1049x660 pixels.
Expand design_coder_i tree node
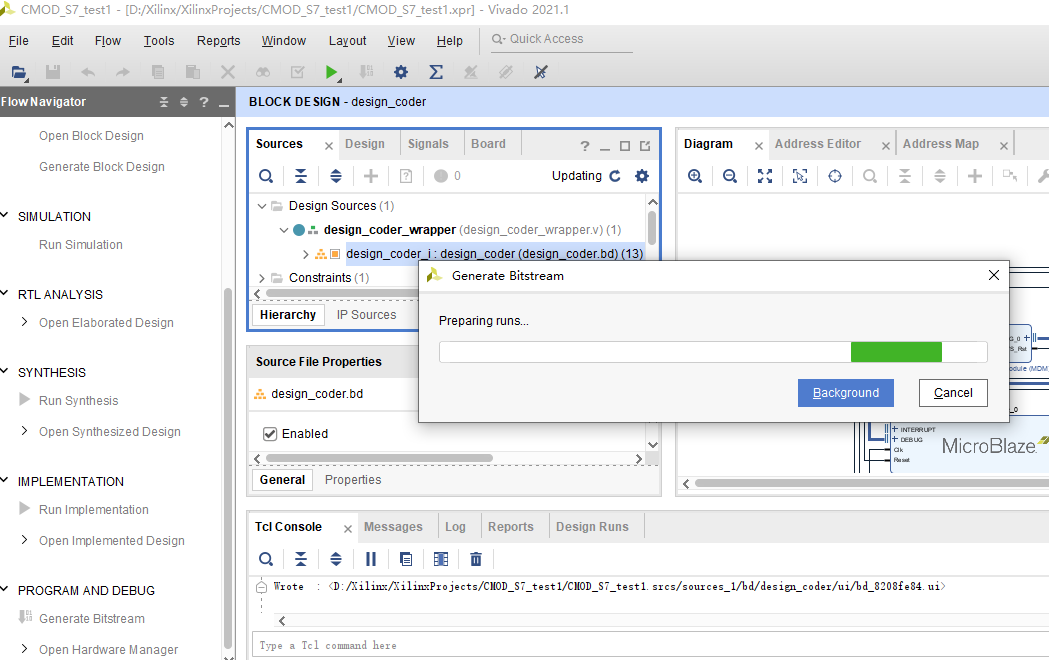306,254
